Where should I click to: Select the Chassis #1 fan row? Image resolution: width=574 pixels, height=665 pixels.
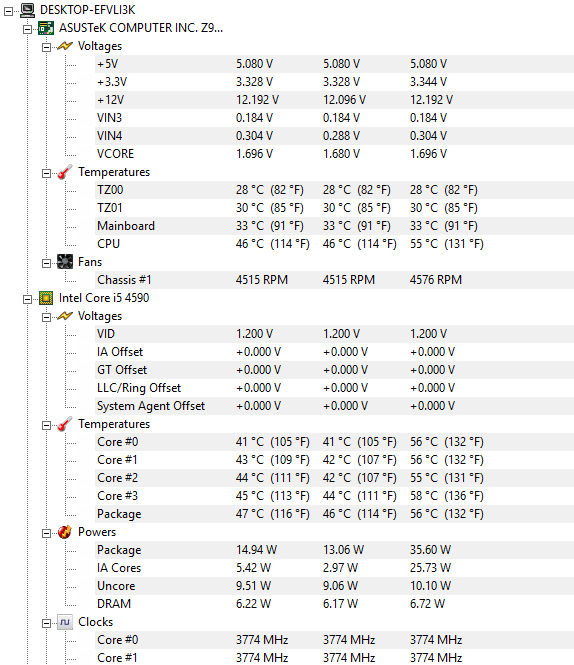tap(335, 280)
